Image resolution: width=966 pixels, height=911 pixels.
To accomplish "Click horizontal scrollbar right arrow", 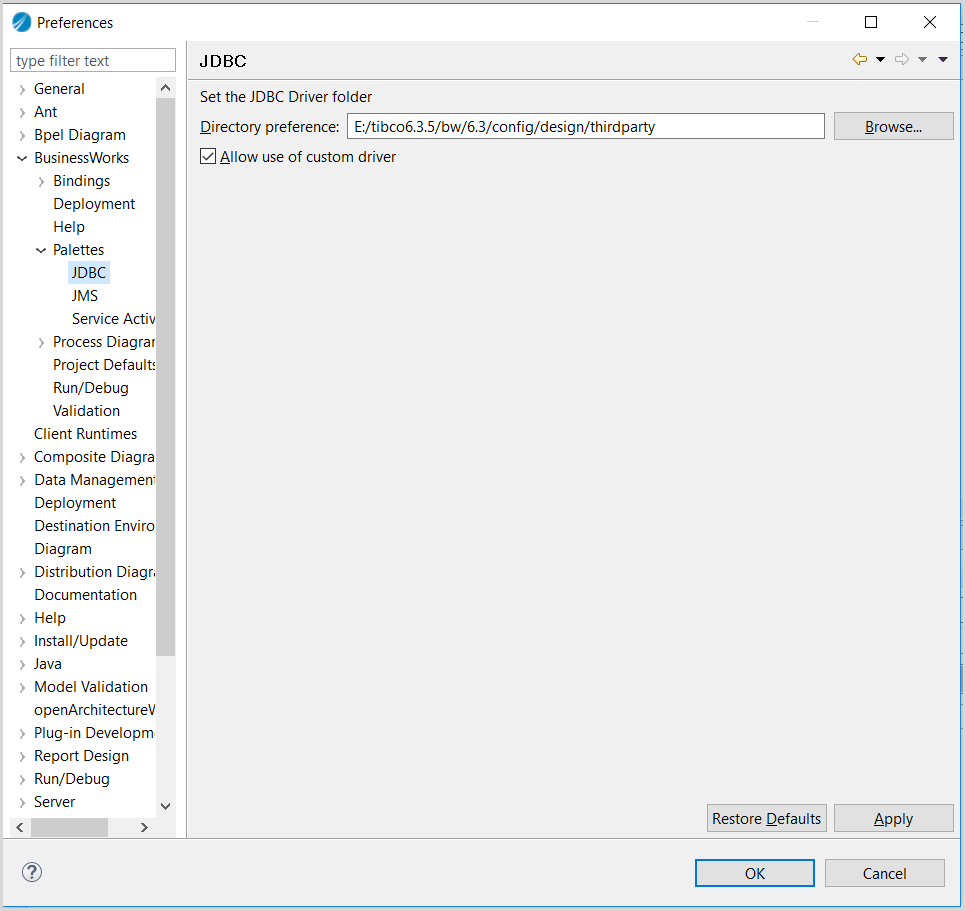I will [144, 827].
